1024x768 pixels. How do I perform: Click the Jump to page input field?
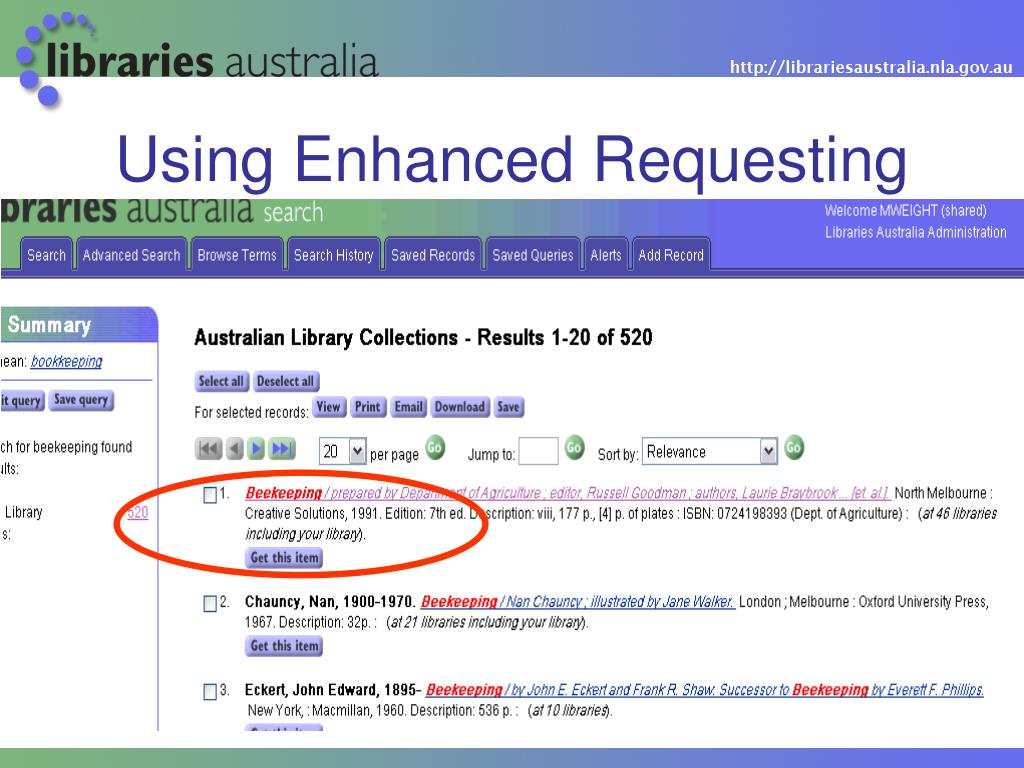coord(539,451)
